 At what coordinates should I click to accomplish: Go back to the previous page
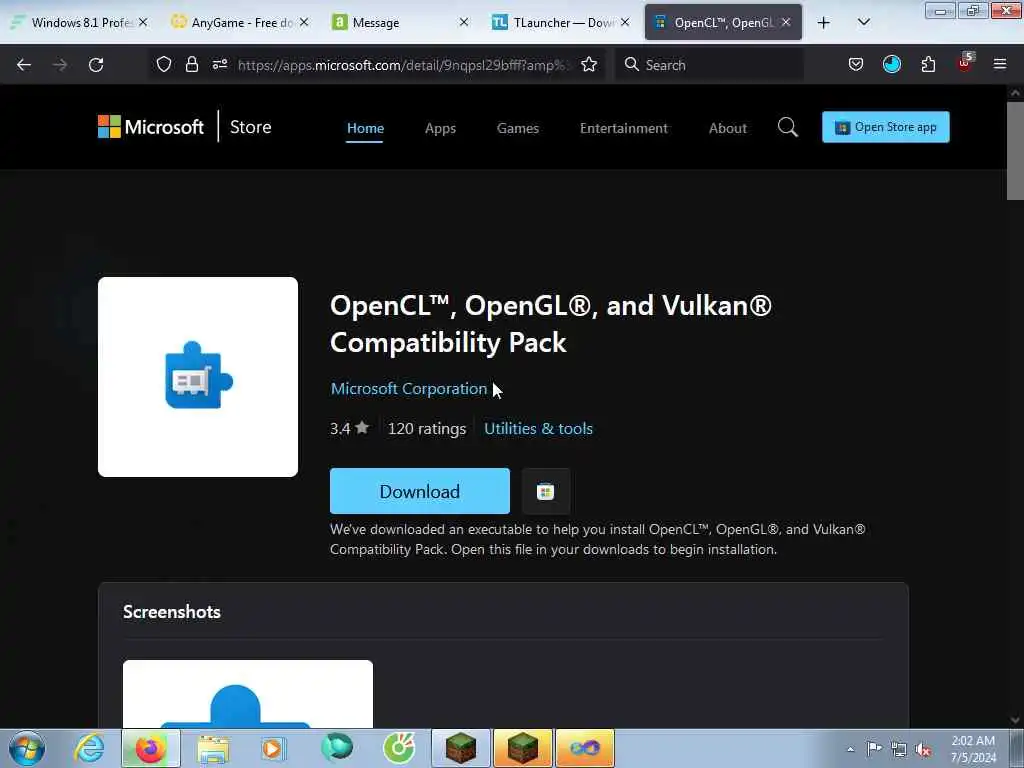click(x=24, y=65)
